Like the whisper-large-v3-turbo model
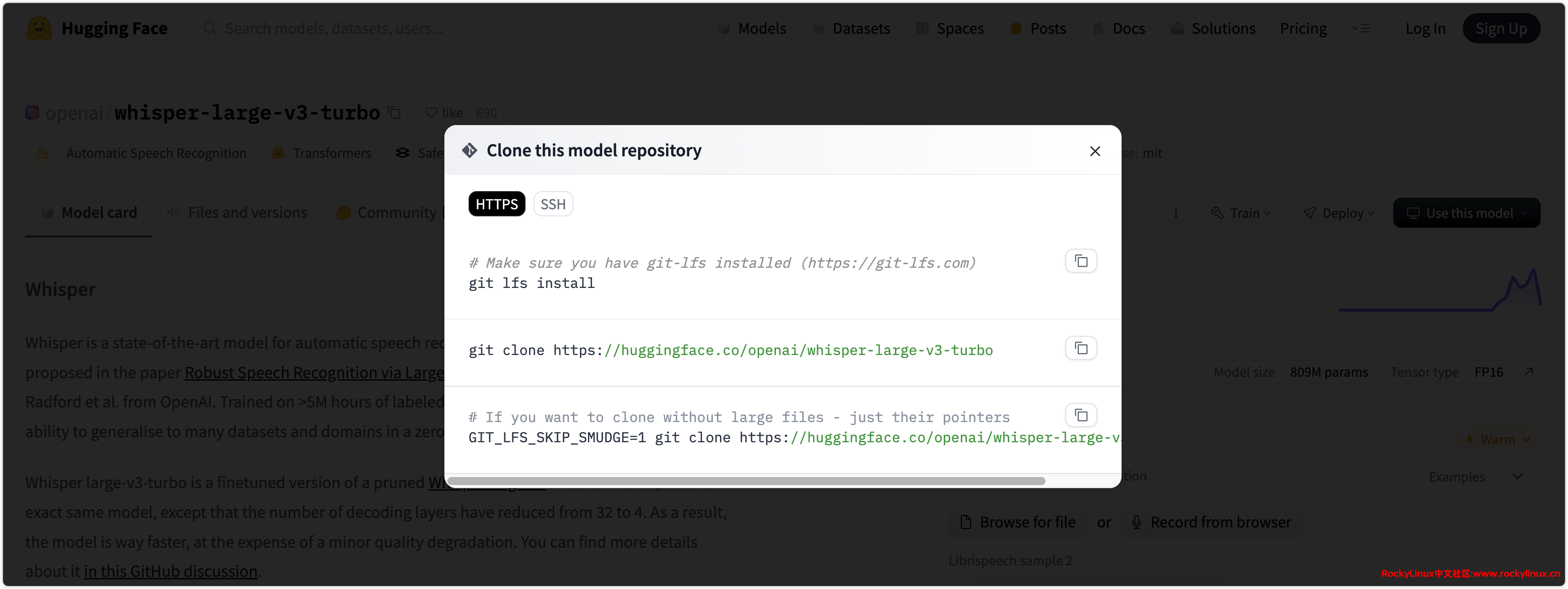This screenshot has width=1568, height=589. coord(444,113)
